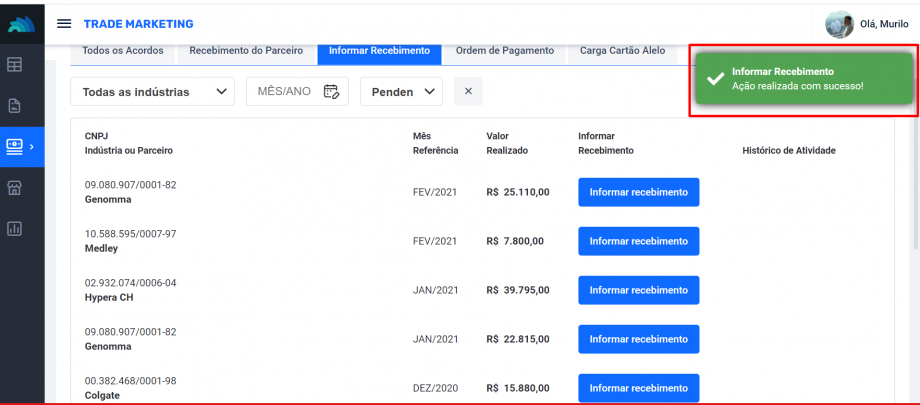Image resolution: width=920 pixels, height=405 pixels.
Task: Click Informar recebimento for Hypera CH
Action: point(638,290)
